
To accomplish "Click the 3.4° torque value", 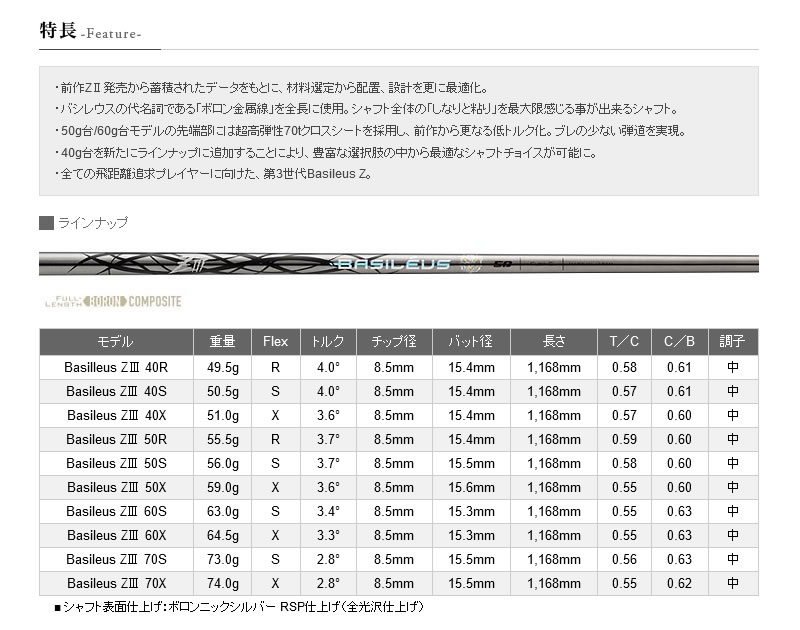I will (x=328, y=511).
